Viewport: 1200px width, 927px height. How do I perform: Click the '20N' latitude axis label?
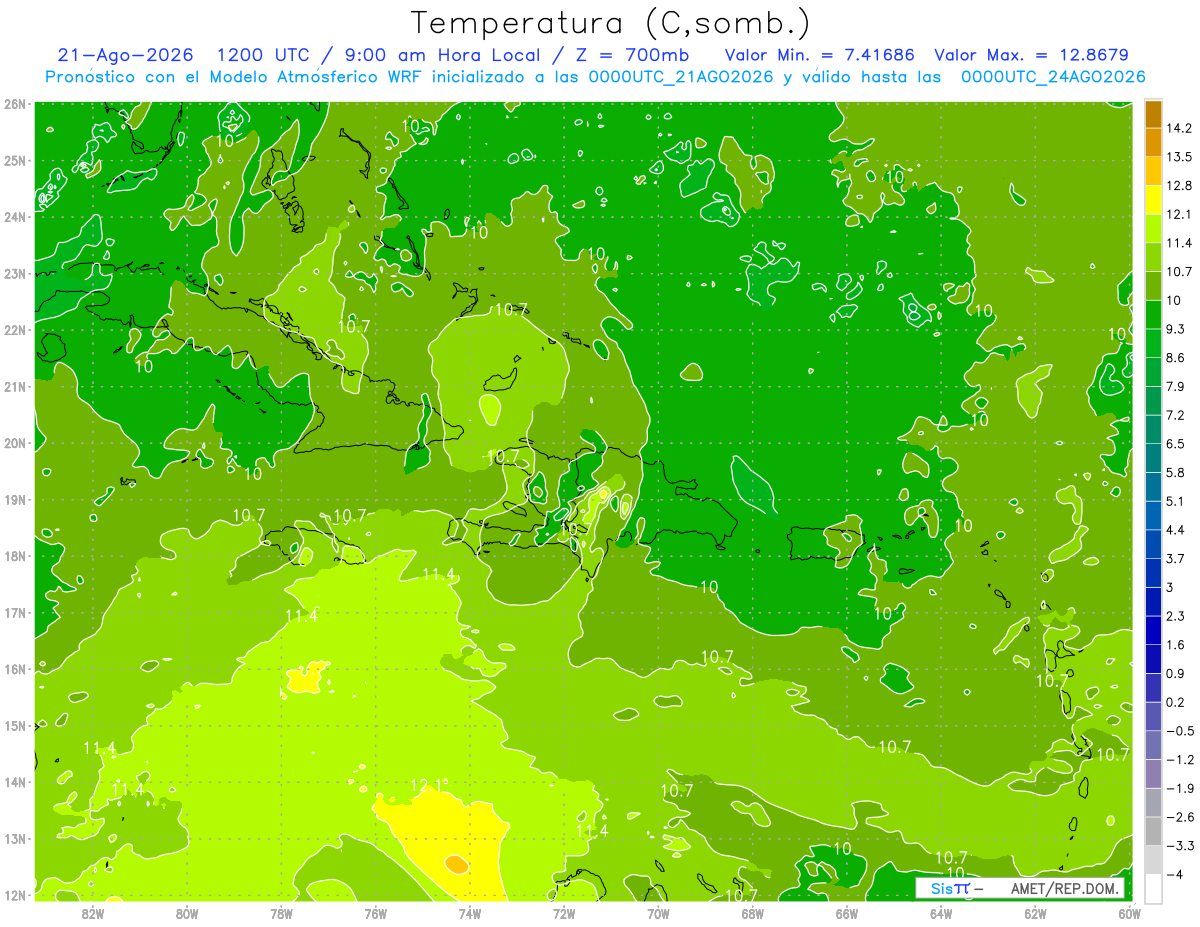15,443
